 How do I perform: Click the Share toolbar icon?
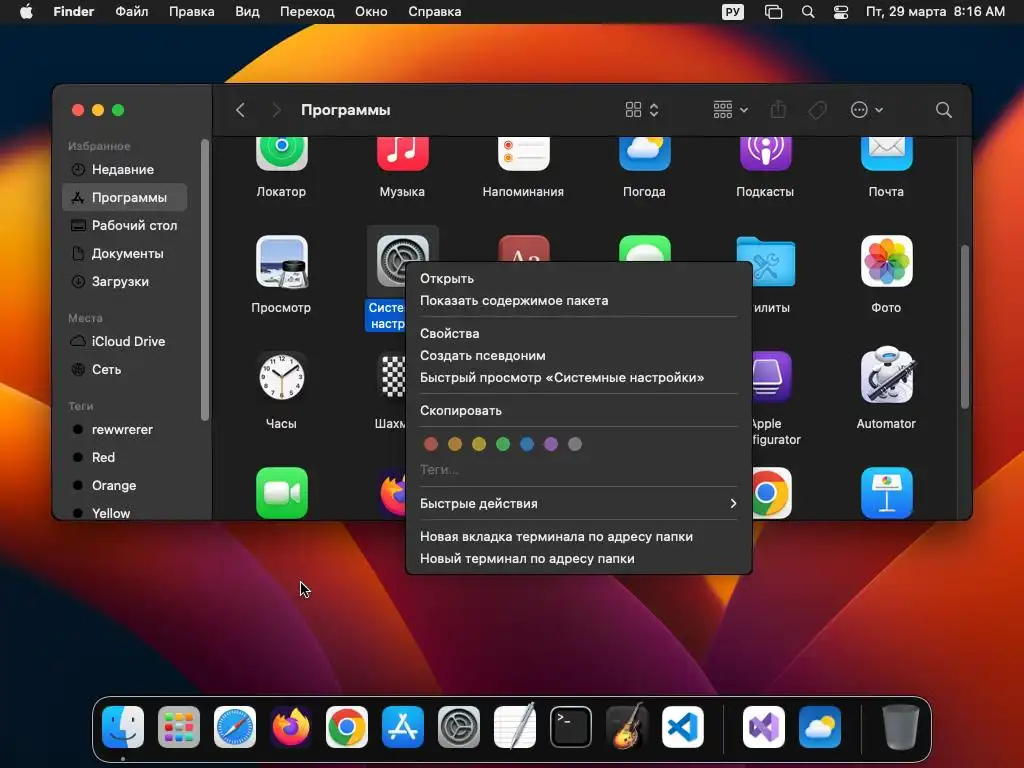[x=778, y=110]
